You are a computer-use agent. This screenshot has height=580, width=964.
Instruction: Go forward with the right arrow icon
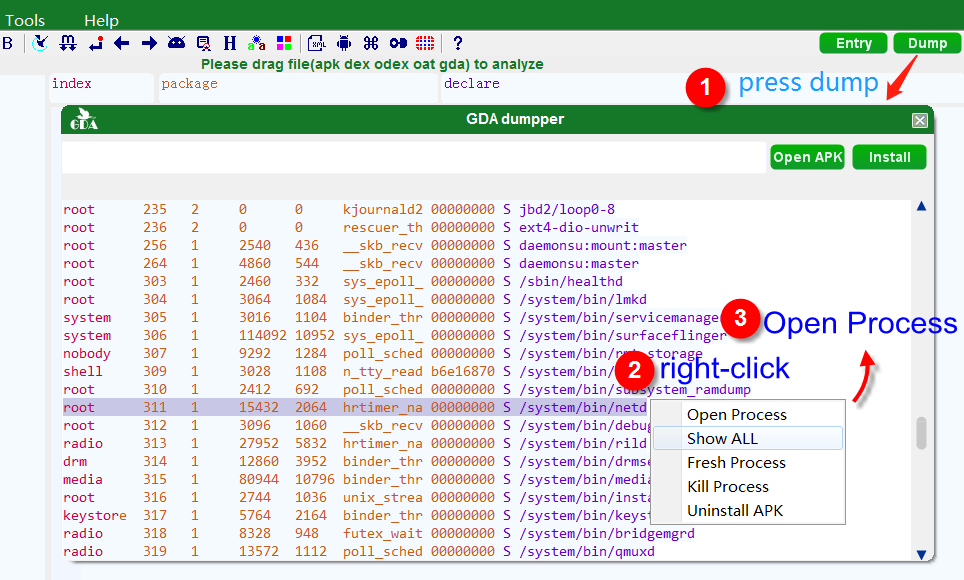click(149, 43)
